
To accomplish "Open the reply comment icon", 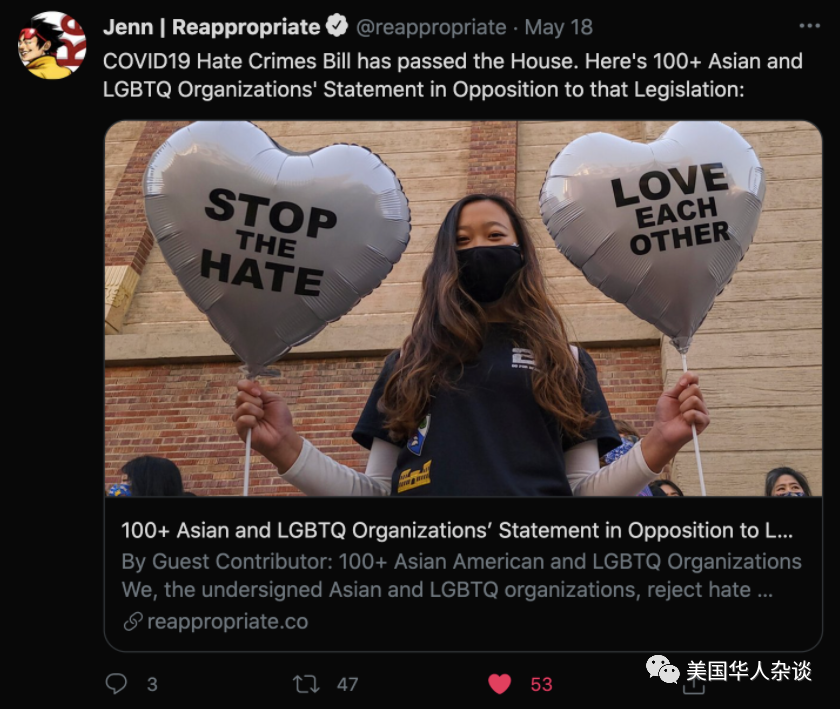I will coord(116,684).
